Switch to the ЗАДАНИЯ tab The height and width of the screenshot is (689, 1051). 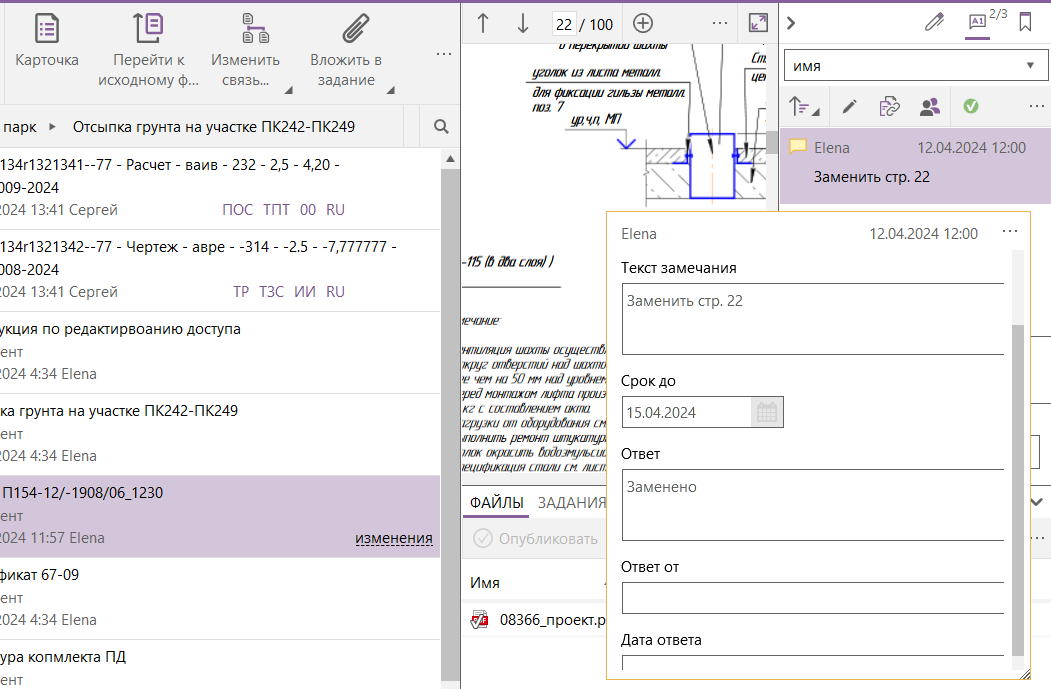(x=572, y=503)
